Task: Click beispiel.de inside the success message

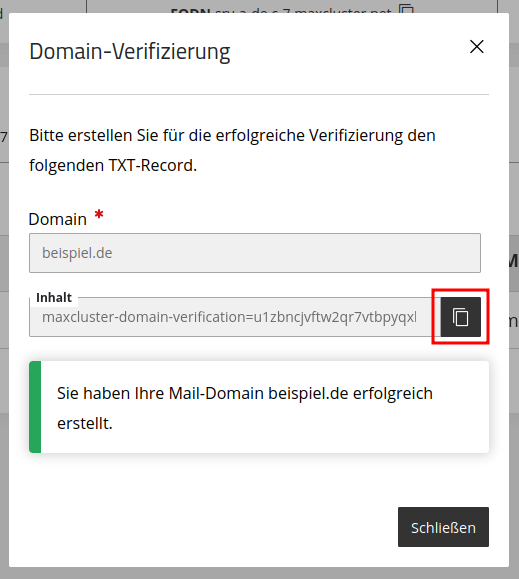Action: [308, 393]
